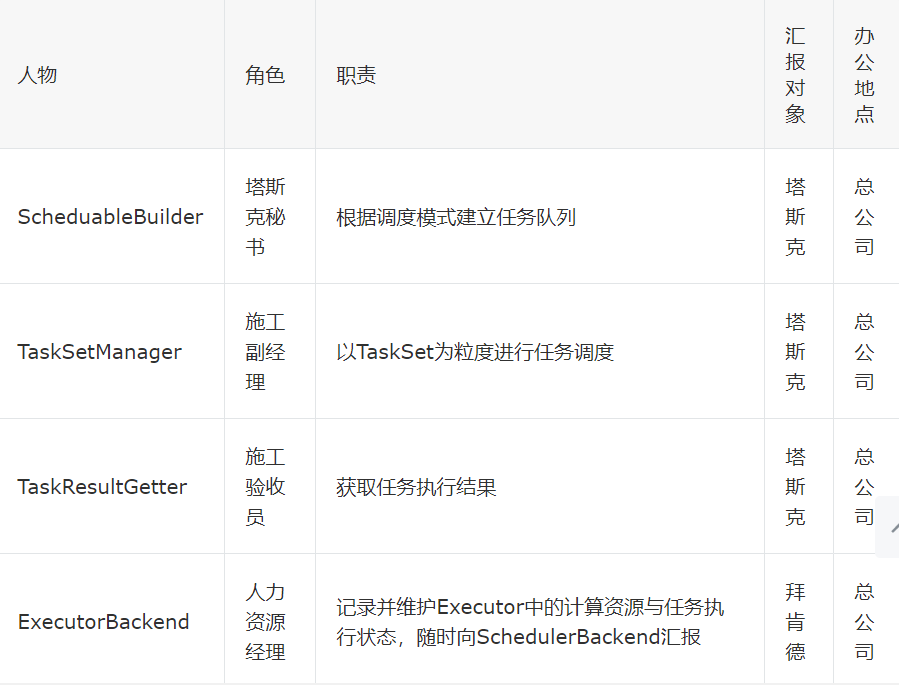Click the 获取任务执行结果 description cell
Image resolution: width=899 pixels, height=685 pixels.
point(416,487)
